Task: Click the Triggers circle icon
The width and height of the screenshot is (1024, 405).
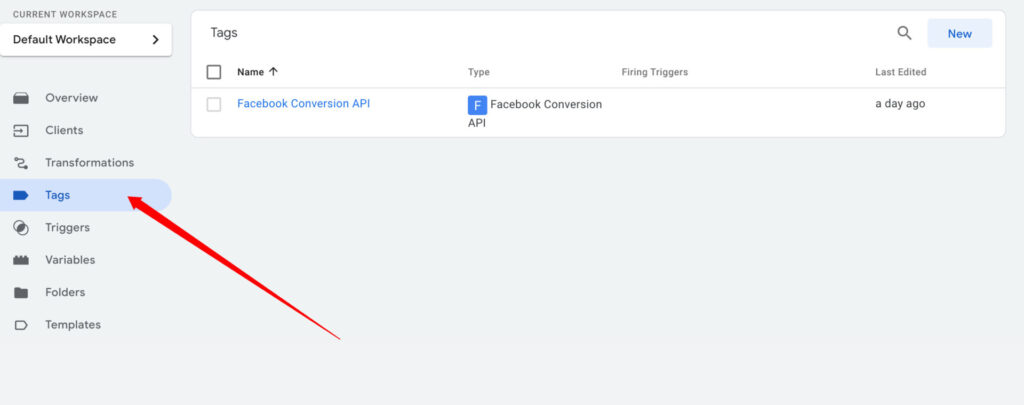Action: click(21, 227)
